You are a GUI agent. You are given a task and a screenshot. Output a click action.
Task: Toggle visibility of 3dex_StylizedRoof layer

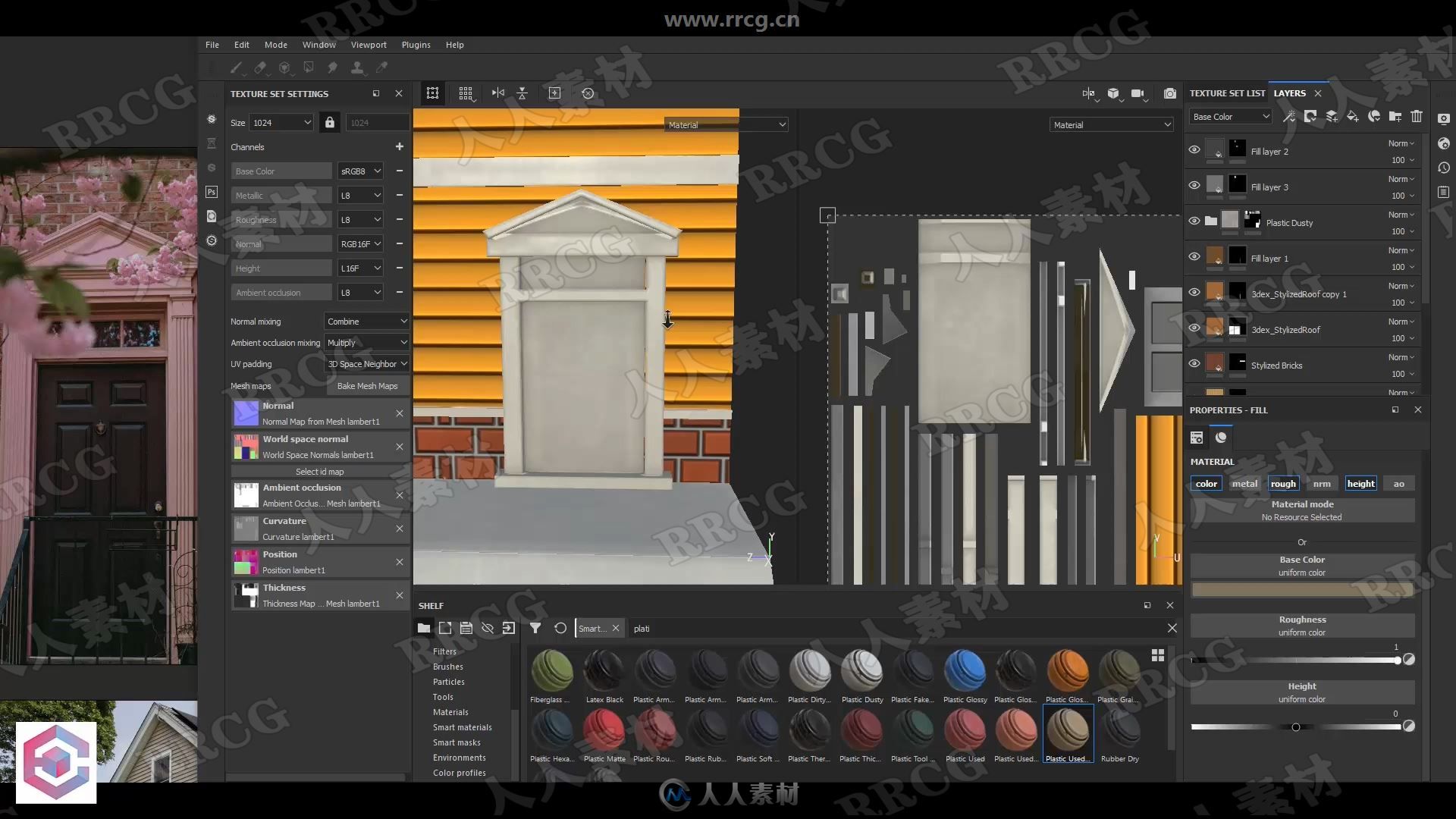tap(1194, 329)
